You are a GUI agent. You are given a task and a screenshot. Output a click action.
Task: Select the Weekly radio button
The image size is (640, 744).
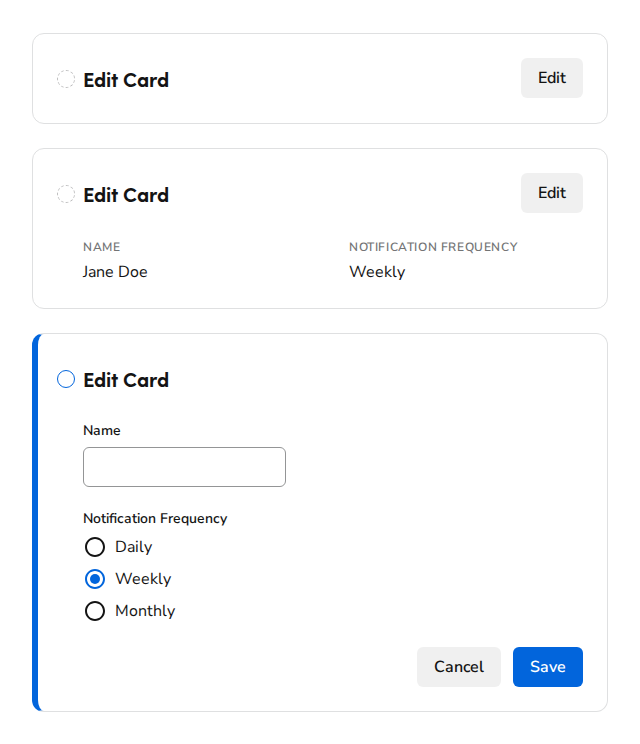(95, 579)
